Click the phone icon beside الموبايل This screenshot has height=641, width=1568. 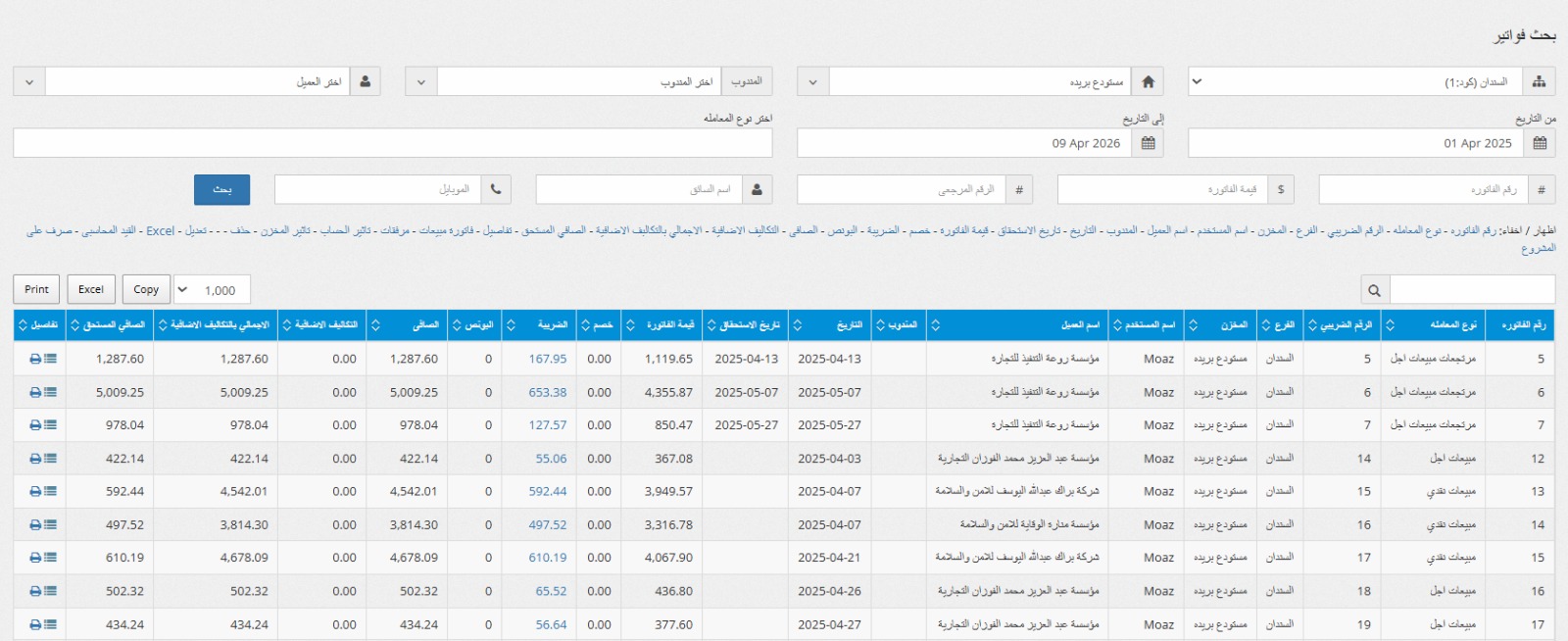tap(496, 189)
